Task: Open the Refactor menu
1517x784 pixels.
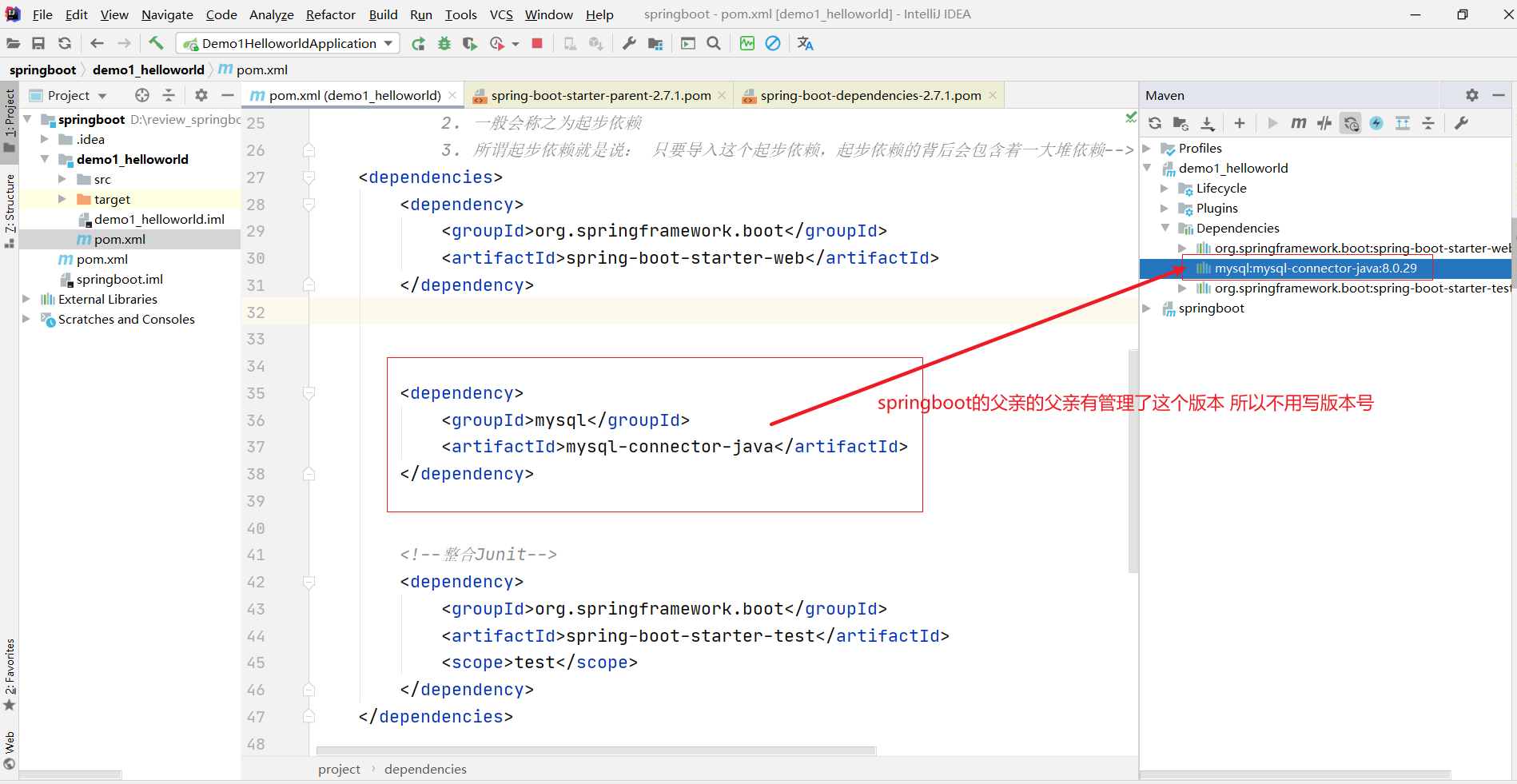Action: [x=330, y=14]
